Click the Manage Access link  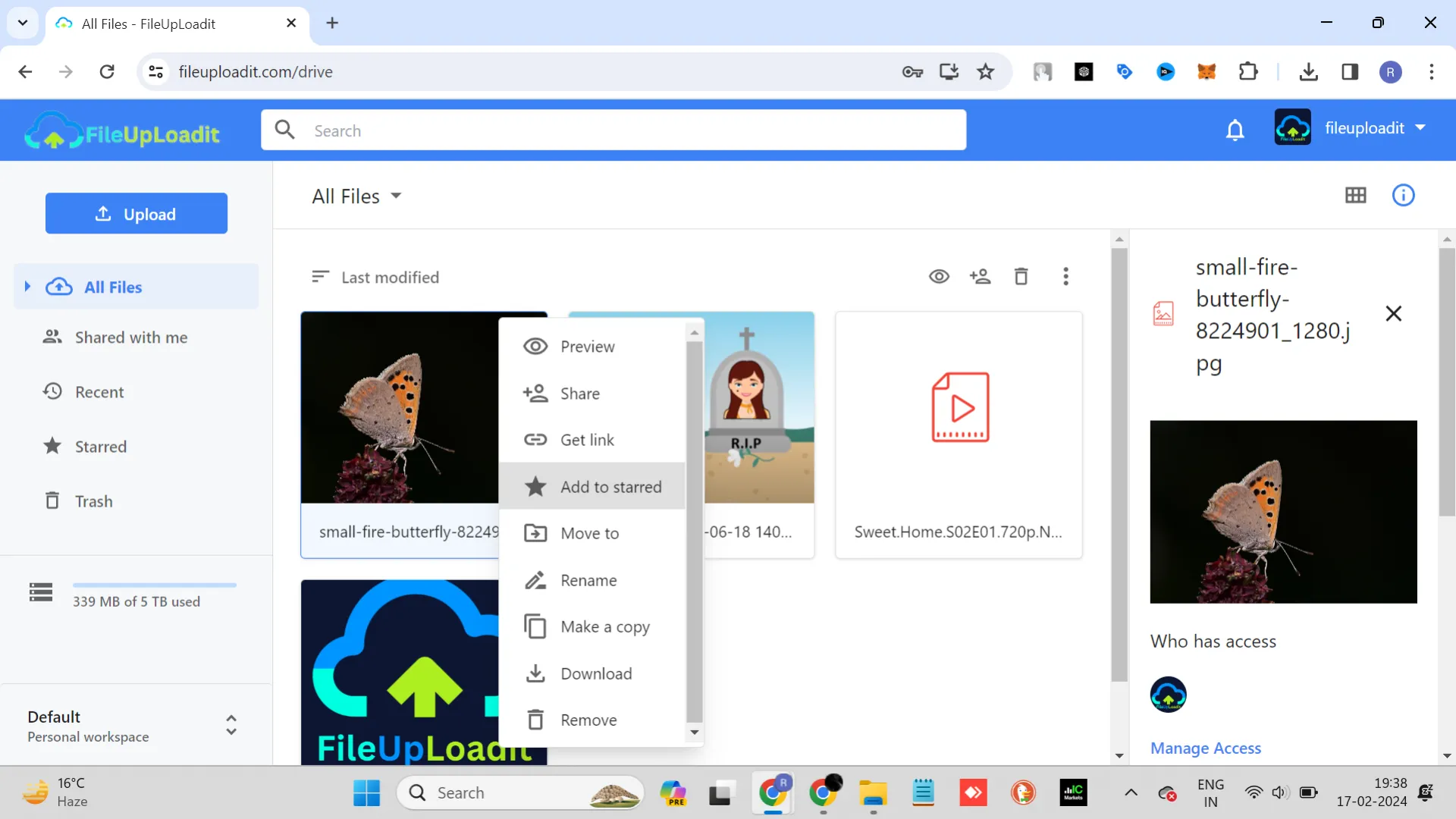click(1206, 748)
